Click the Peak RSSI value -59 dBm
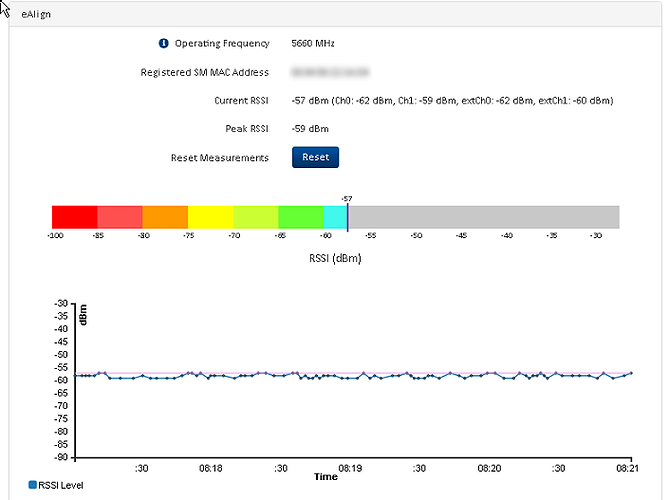The height and width of the screenshot is (500, 668). [x=310, y=129]
